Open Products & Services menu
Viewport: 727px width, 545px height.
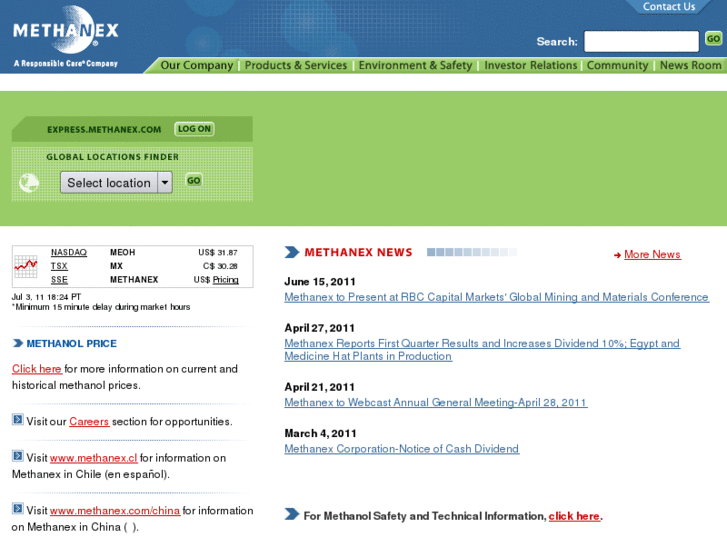[296, 65]
